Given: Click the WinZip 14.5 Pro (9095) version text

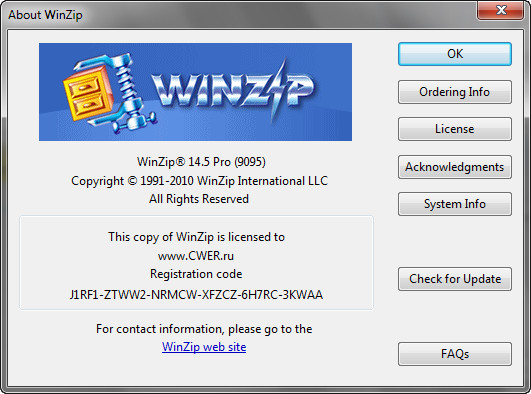Looking at the screenshot, I should 201,162.
